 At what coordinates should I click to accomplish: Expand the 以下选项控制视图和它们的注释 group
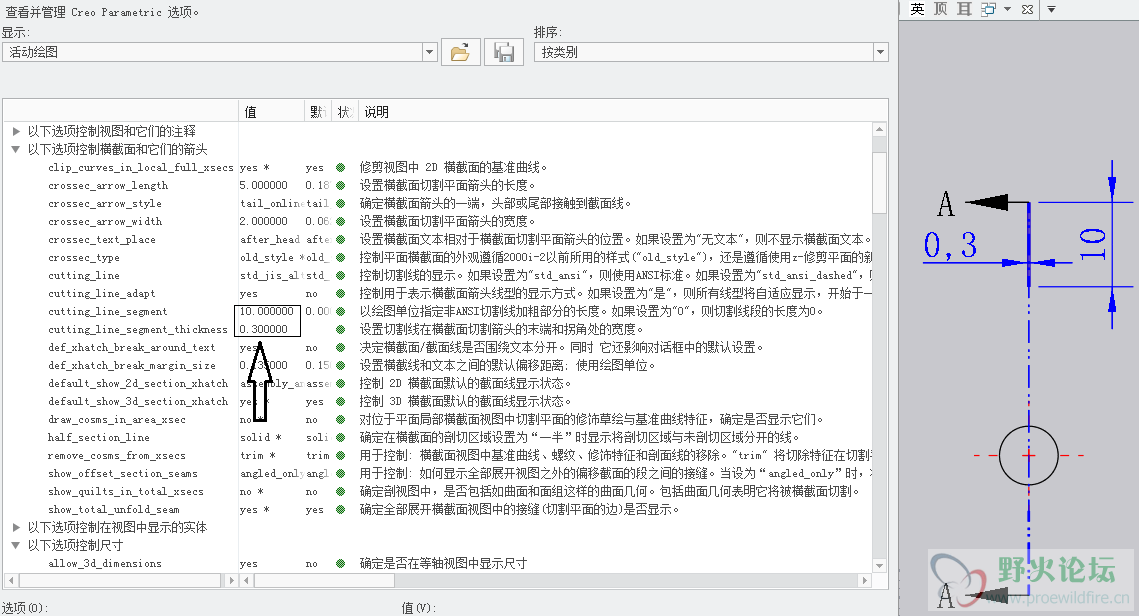tap(16, 131)
